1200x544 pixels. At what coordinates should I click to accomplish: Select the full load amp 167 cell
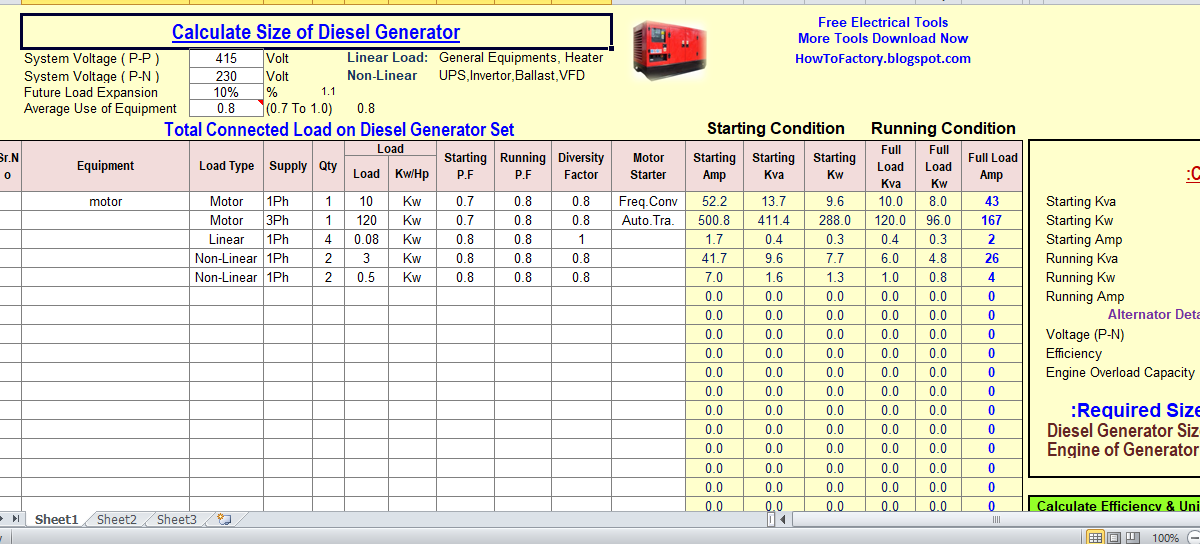click(x=992, y=220)
